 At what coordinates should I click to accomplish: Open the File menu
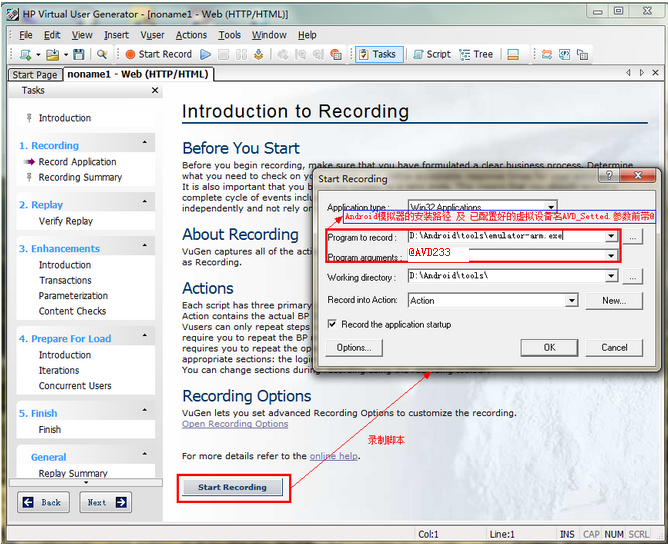(x=26, y=35)
